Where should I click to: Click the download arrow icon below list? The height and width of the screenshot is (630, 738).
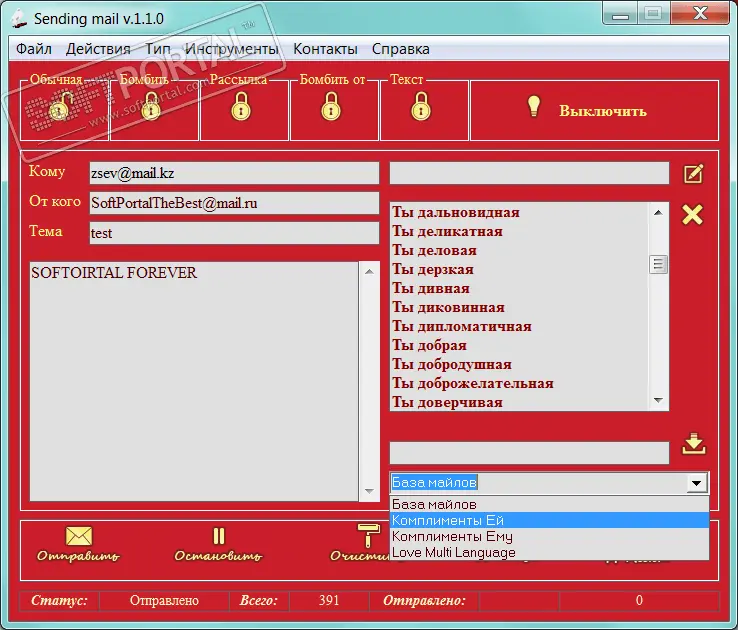pos(694,445)
